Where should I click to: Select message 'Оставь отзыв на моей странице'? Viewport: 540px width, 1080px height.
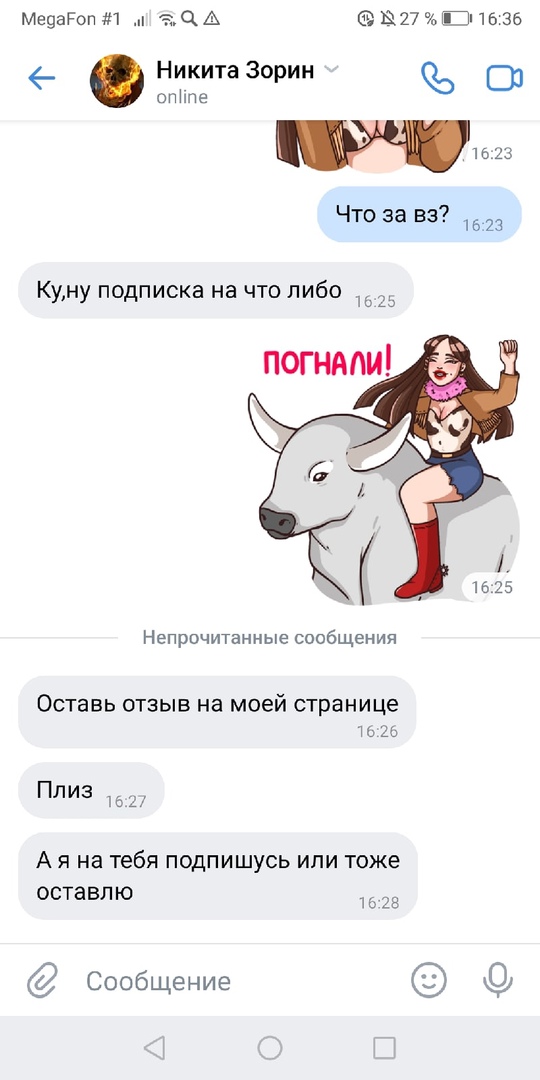tap(217, 712)
